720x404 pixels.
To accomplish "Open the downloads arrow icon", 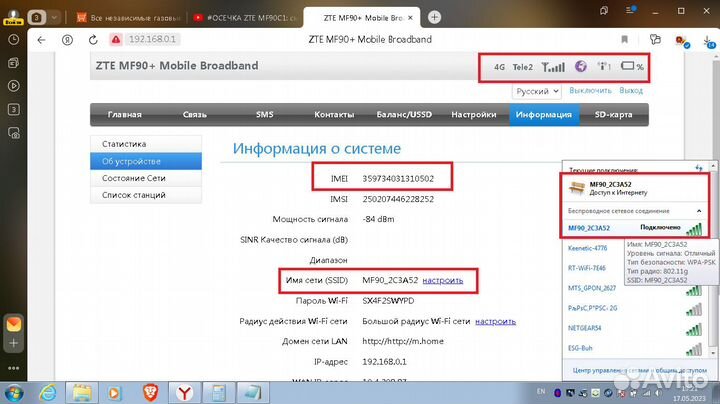I will click(x=709, y=41).
